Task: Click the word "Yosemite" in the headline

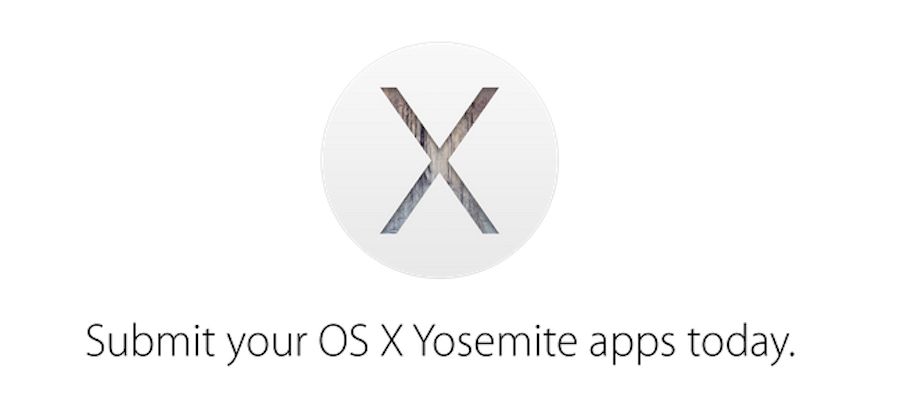Action: pos(496,341)
